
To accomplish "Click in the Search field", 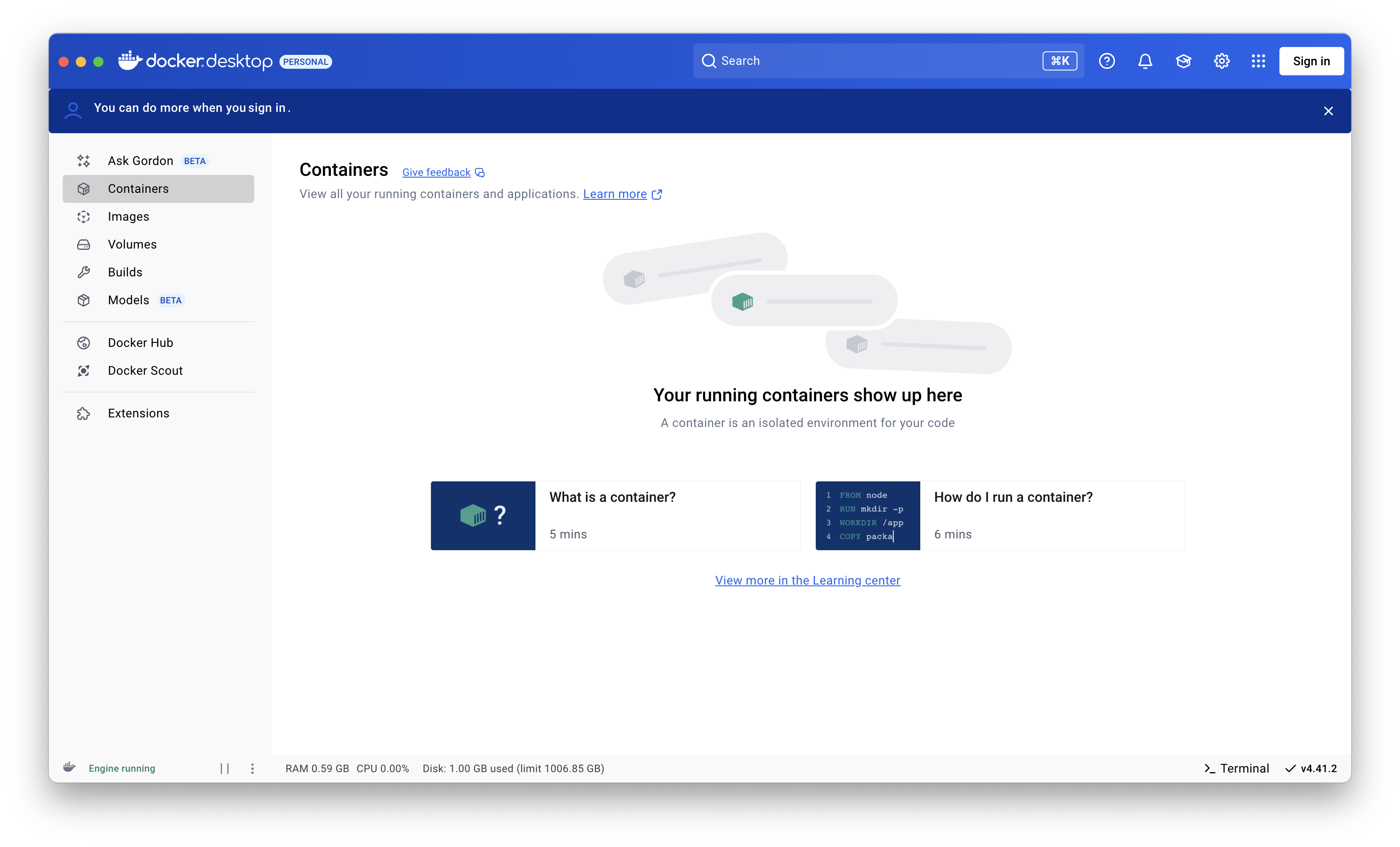I will [x=875, y=61].
